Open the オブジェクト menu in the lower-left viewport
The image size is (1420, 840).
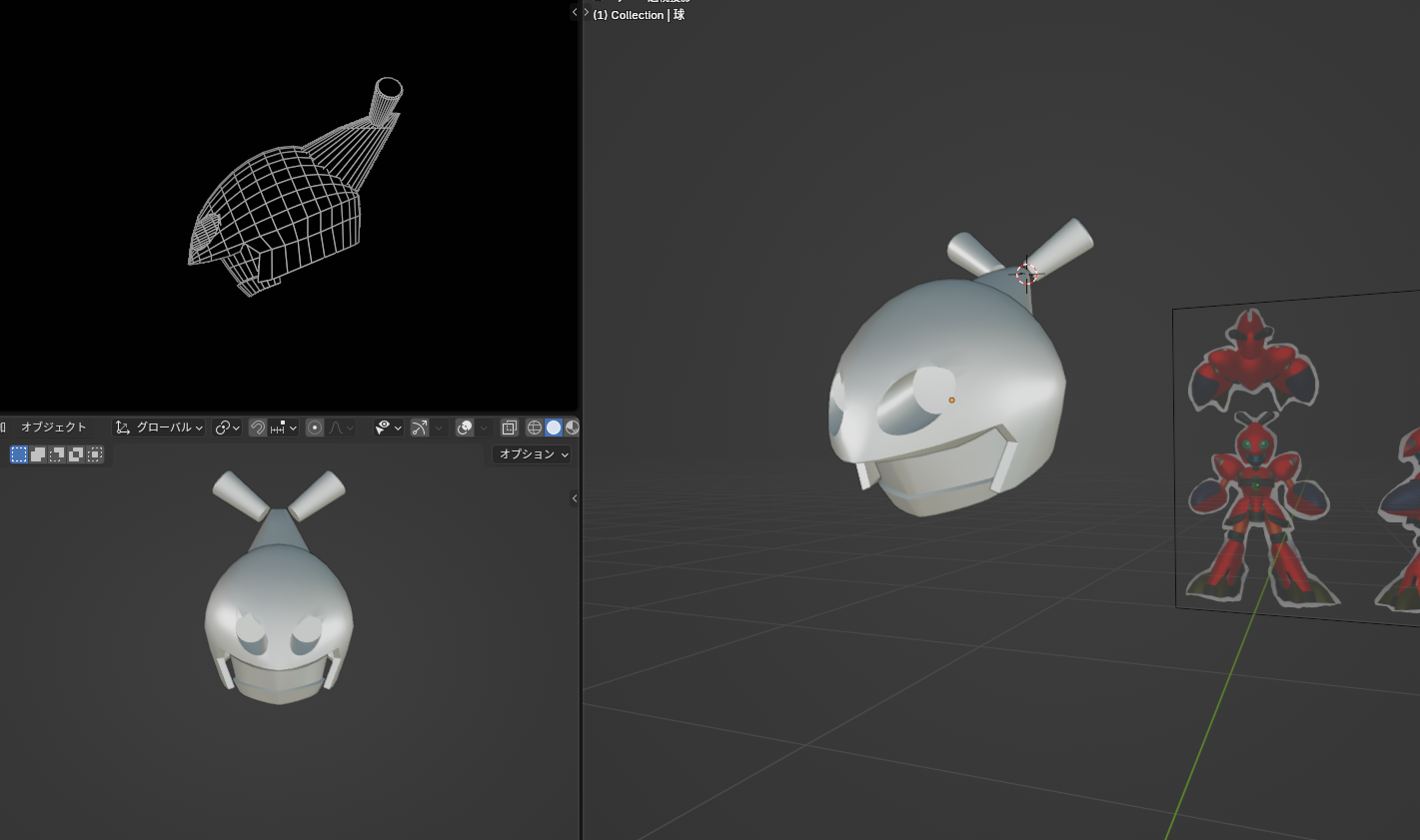[x=54, y=427]
